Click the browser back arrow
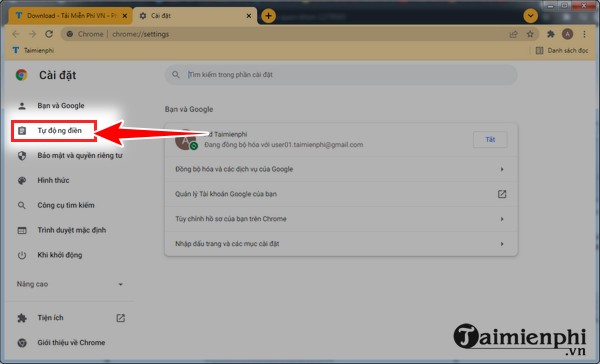 click(x=16, y=34)
